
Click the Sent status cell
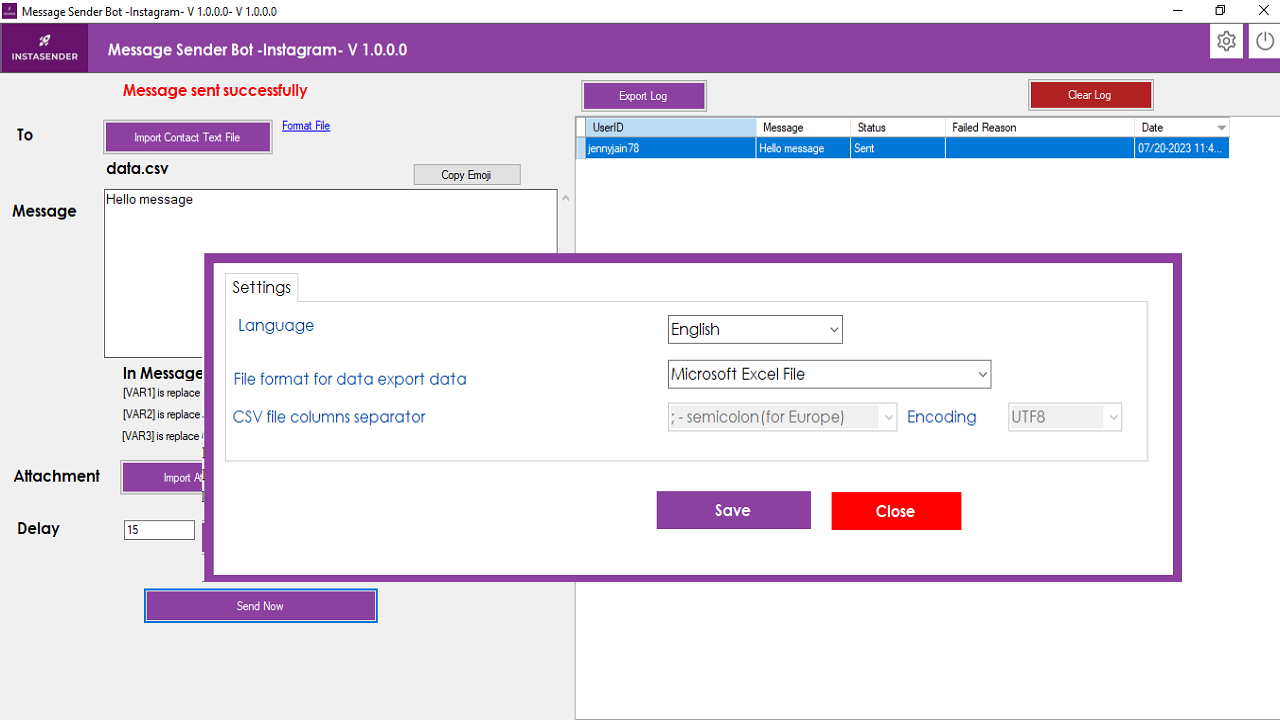pos(898,148)
